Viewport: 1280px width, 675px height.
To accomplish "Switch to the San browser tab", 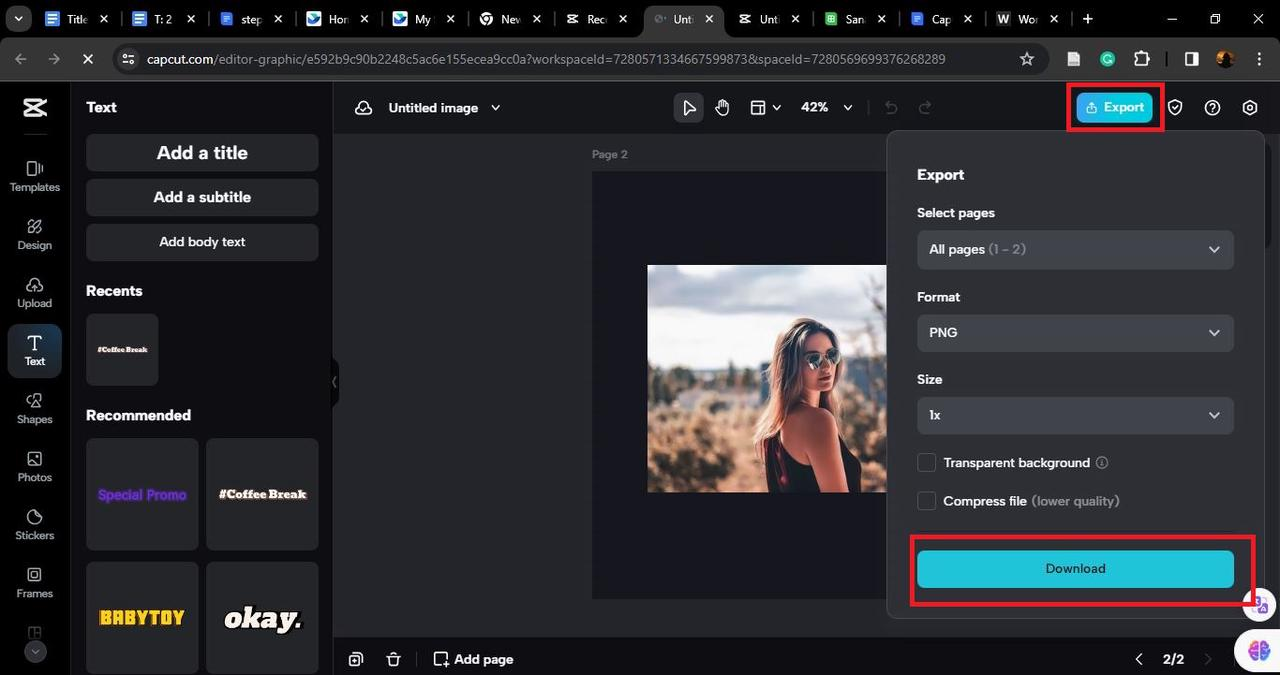I will tap(855, 19).
